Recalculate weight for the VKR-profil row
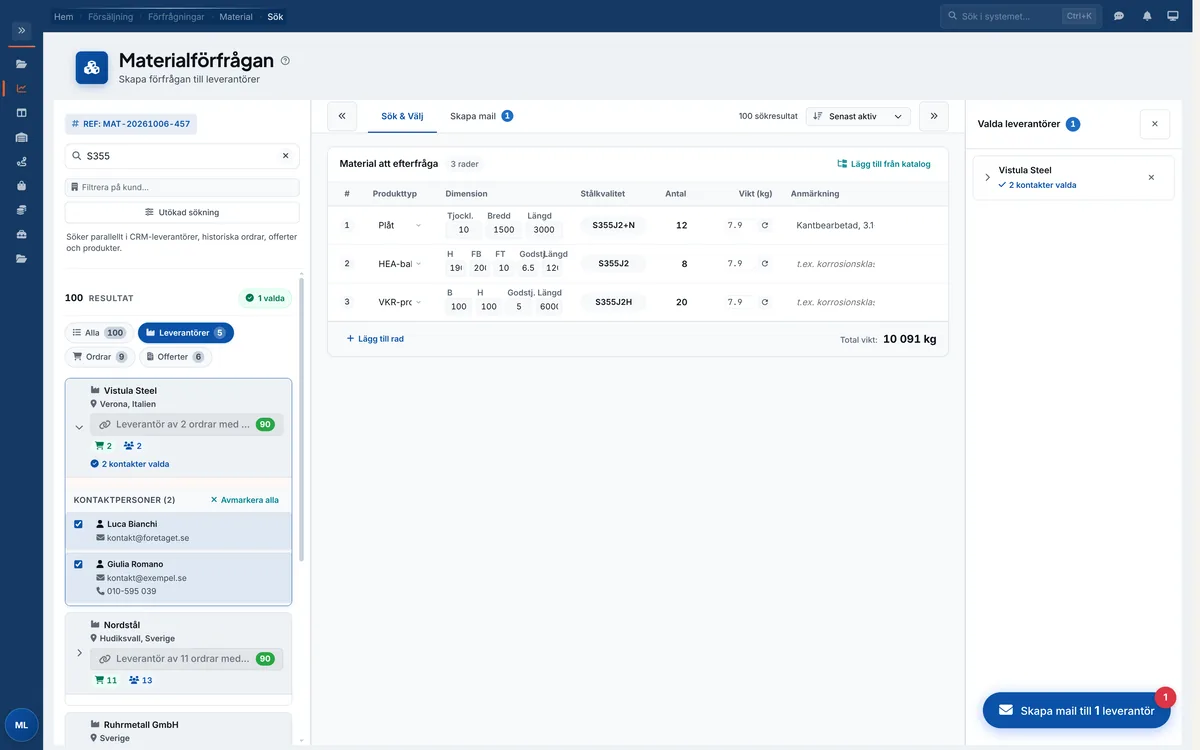The height and width of the screenshot is (750, 1200). pyautogui.click(x=765, y=302)
